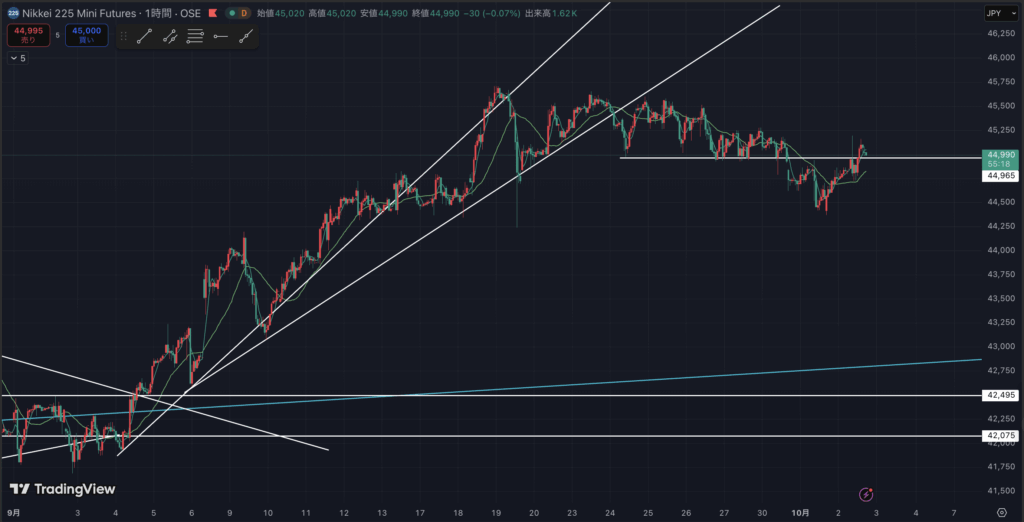This screenshot has height=522, width=1024.
Task: Select the rightmost diagonal line drawing tool
Action: [x=246, y=37]
